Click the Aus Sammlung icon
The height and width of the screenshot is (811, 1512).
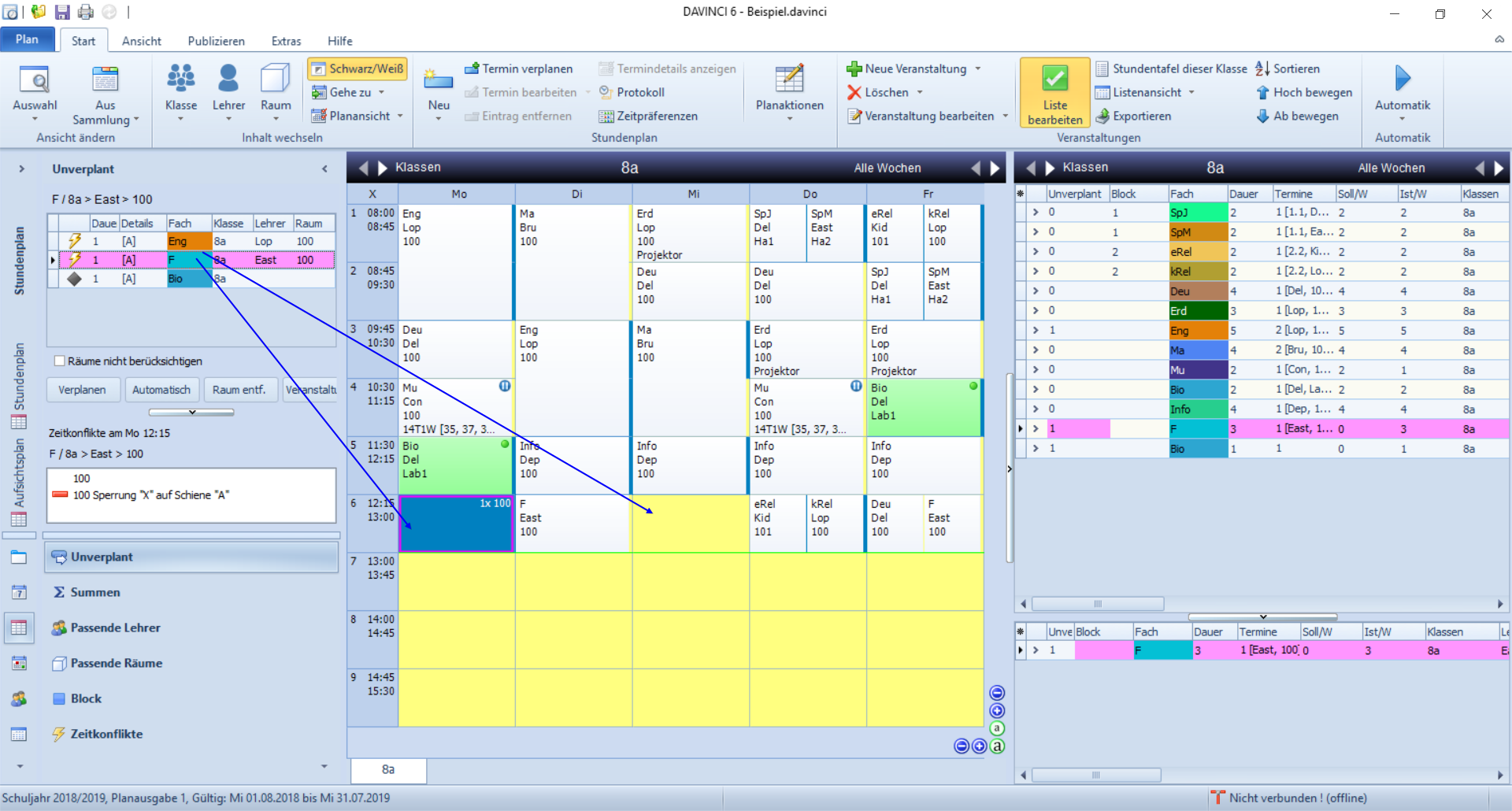point(105,80)
